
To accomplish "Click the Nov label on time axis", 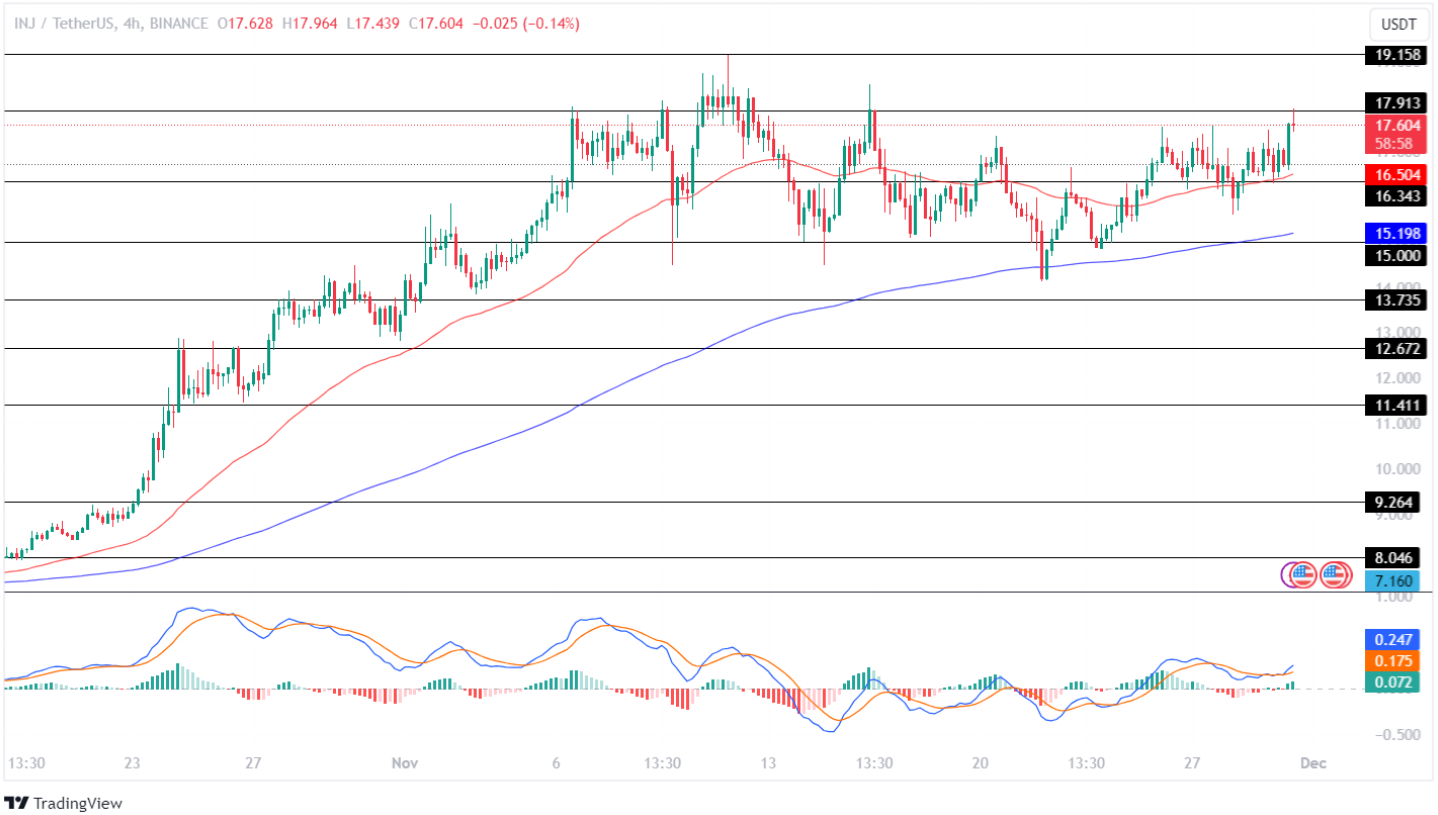I will click(x=404, y=763).
